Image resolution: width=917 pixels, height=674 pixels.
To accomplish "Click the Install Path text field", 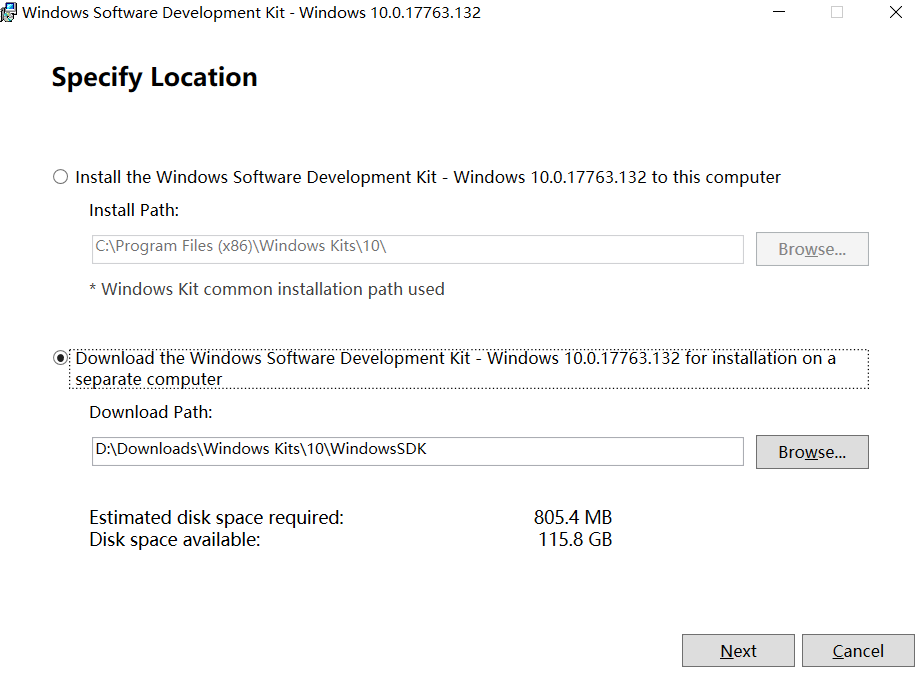I will [418, 249].
